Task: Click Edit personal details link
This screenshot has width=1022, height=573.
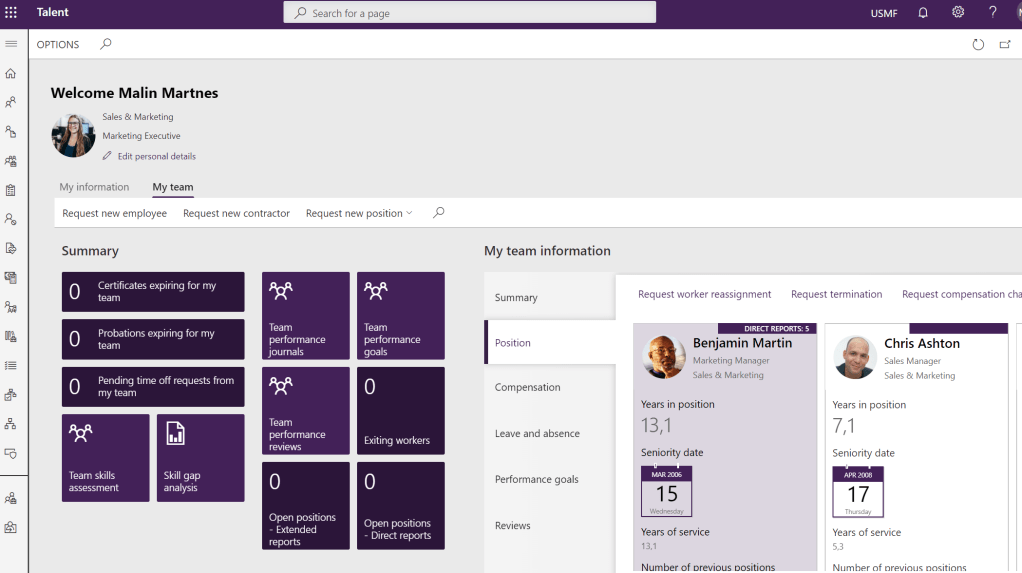Action: click(x=156, y=156)
